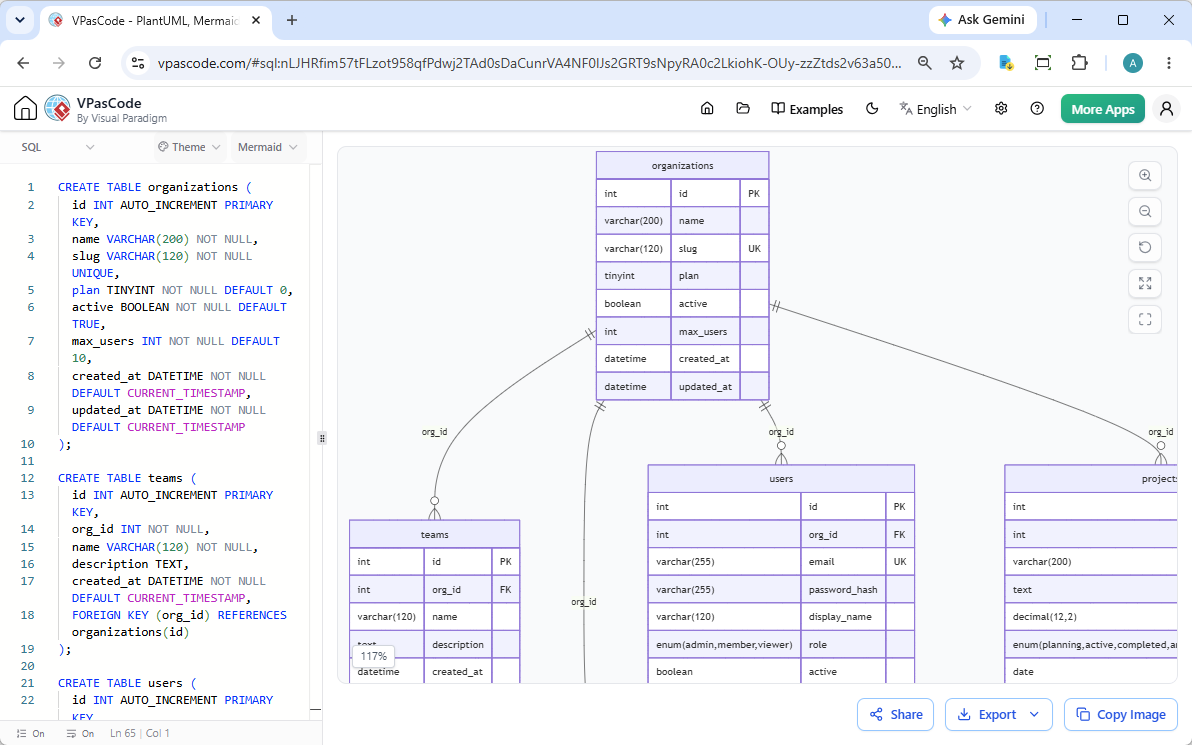Screen dimensions: 1192x745
Task: Go back with browser back arrow
Action: [x=24, y=63]
